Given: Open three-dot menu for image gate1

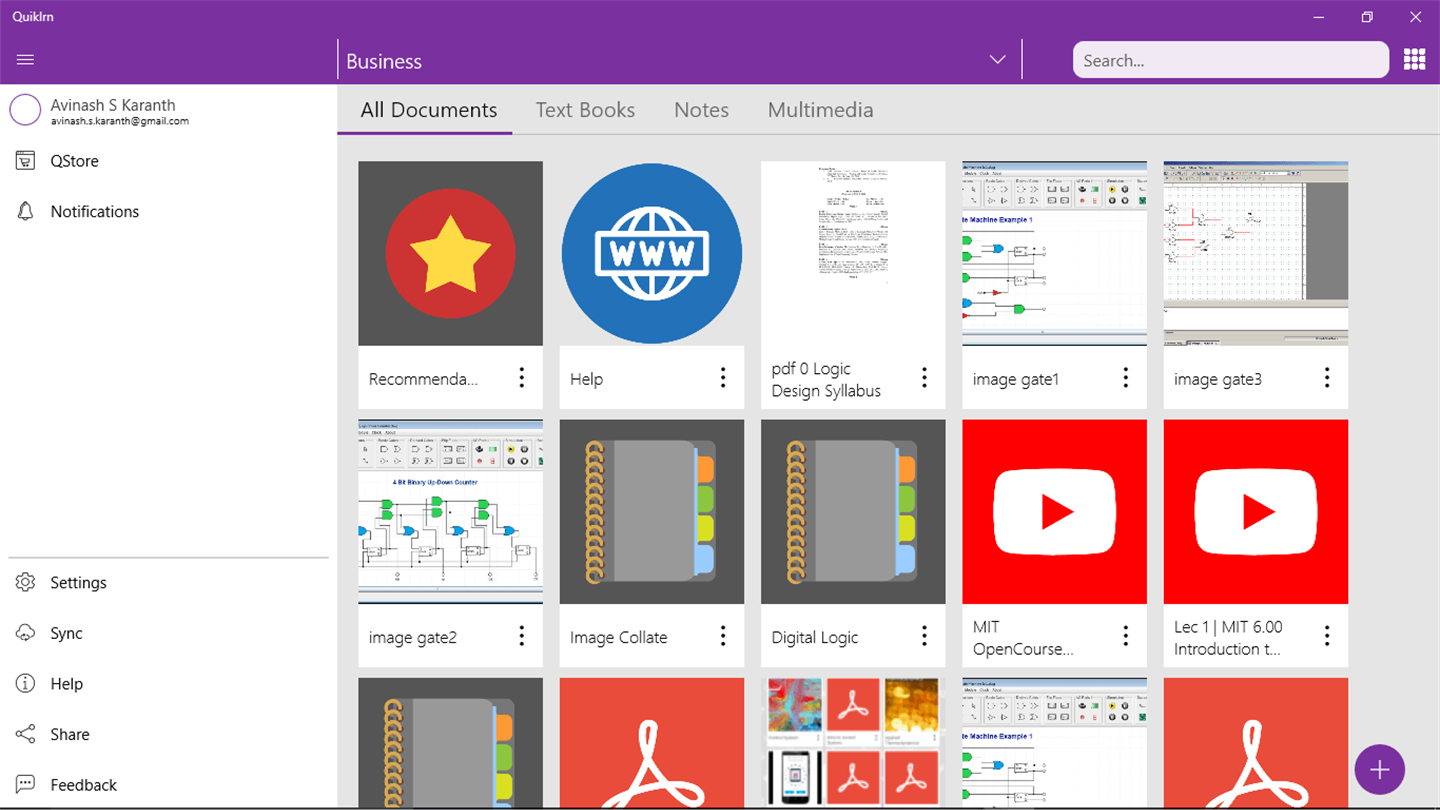Looking at the screenshot, I should click(x=1126, y=377).
